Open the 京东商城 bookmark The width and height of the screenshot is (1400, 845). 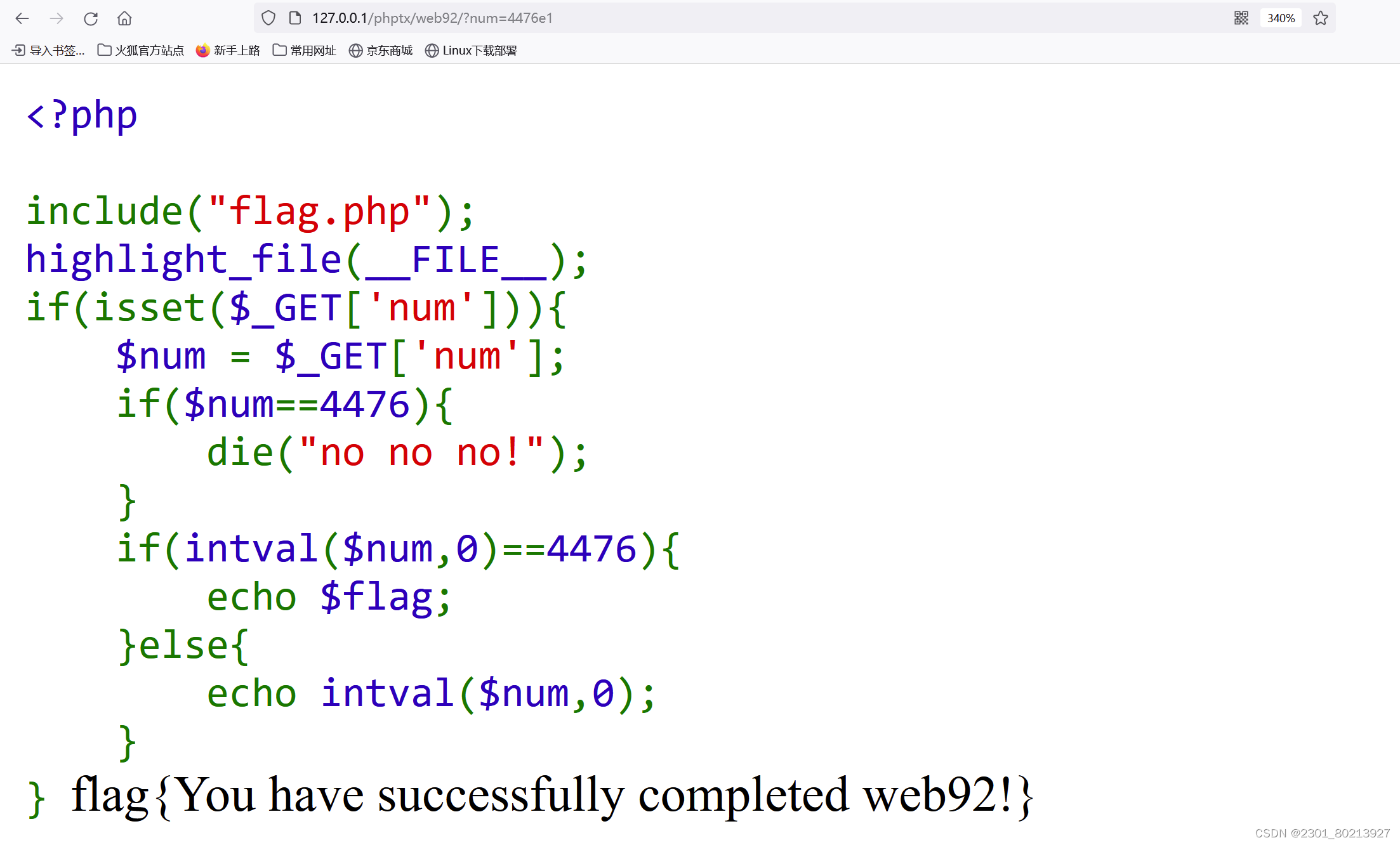[x=381, y=50]
